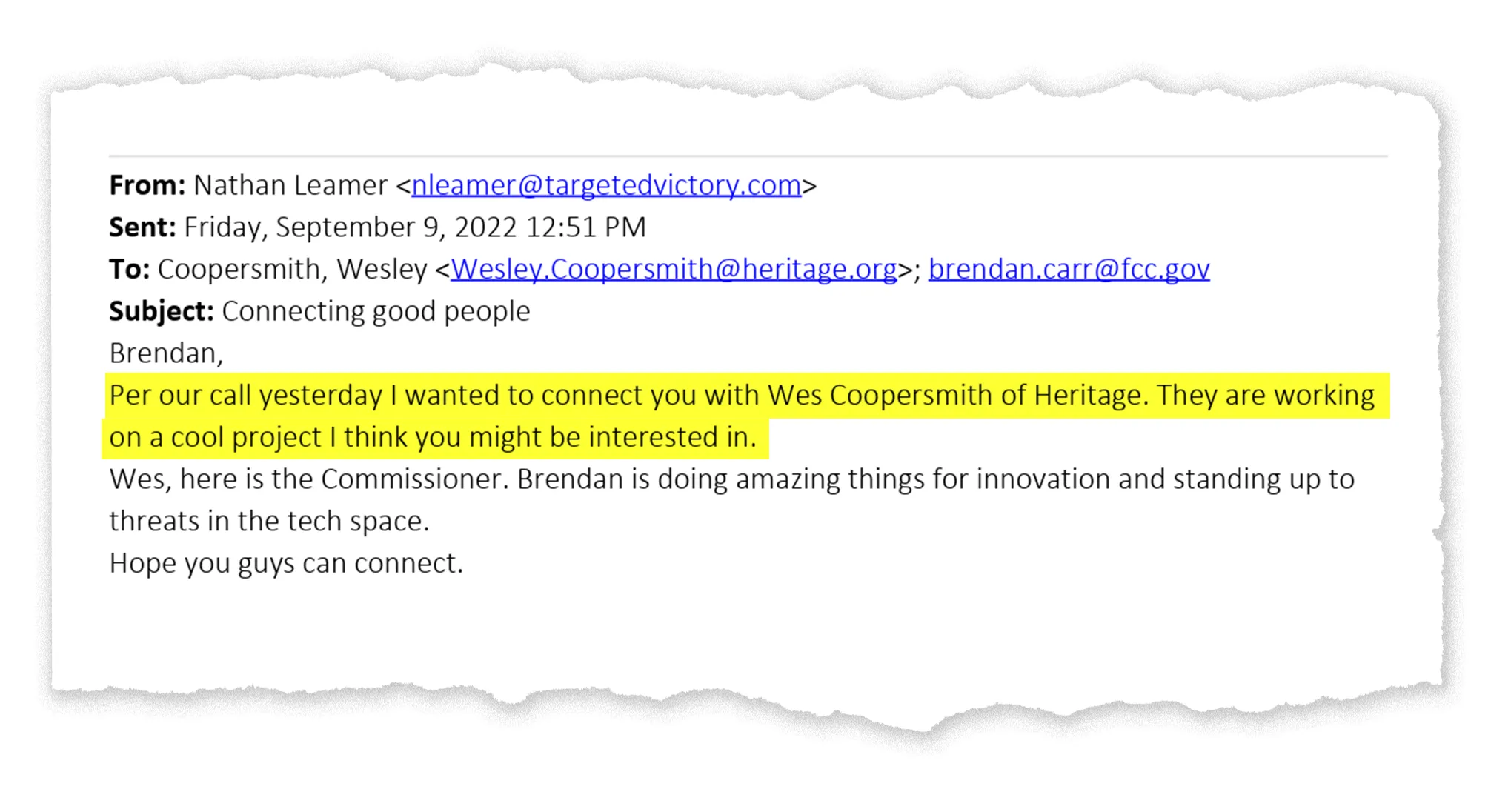Viewport: 1488px width, 812px height.
Task: Select the sender name Nathan Leamer
Action: [x=290, y=185]
